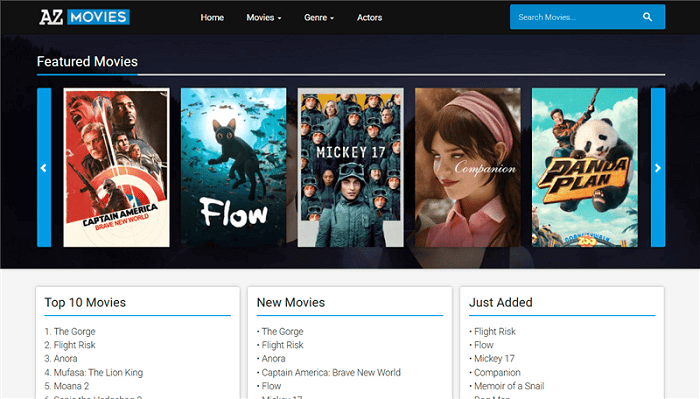
Task: Open Flow in New Movies list
Action: 271,386
